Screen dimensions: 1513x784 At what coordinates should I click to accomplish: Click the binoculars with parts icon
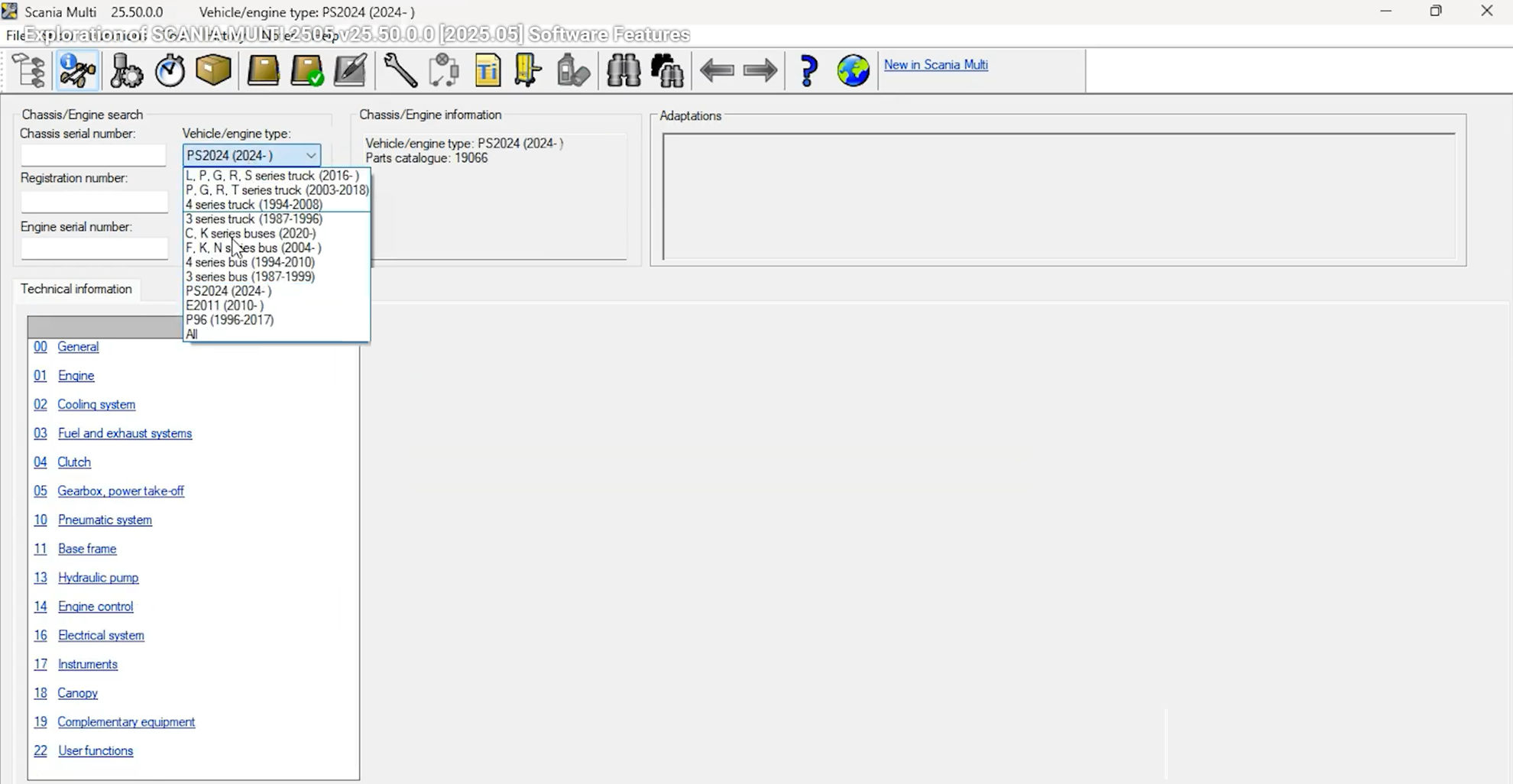pos(667,71)
